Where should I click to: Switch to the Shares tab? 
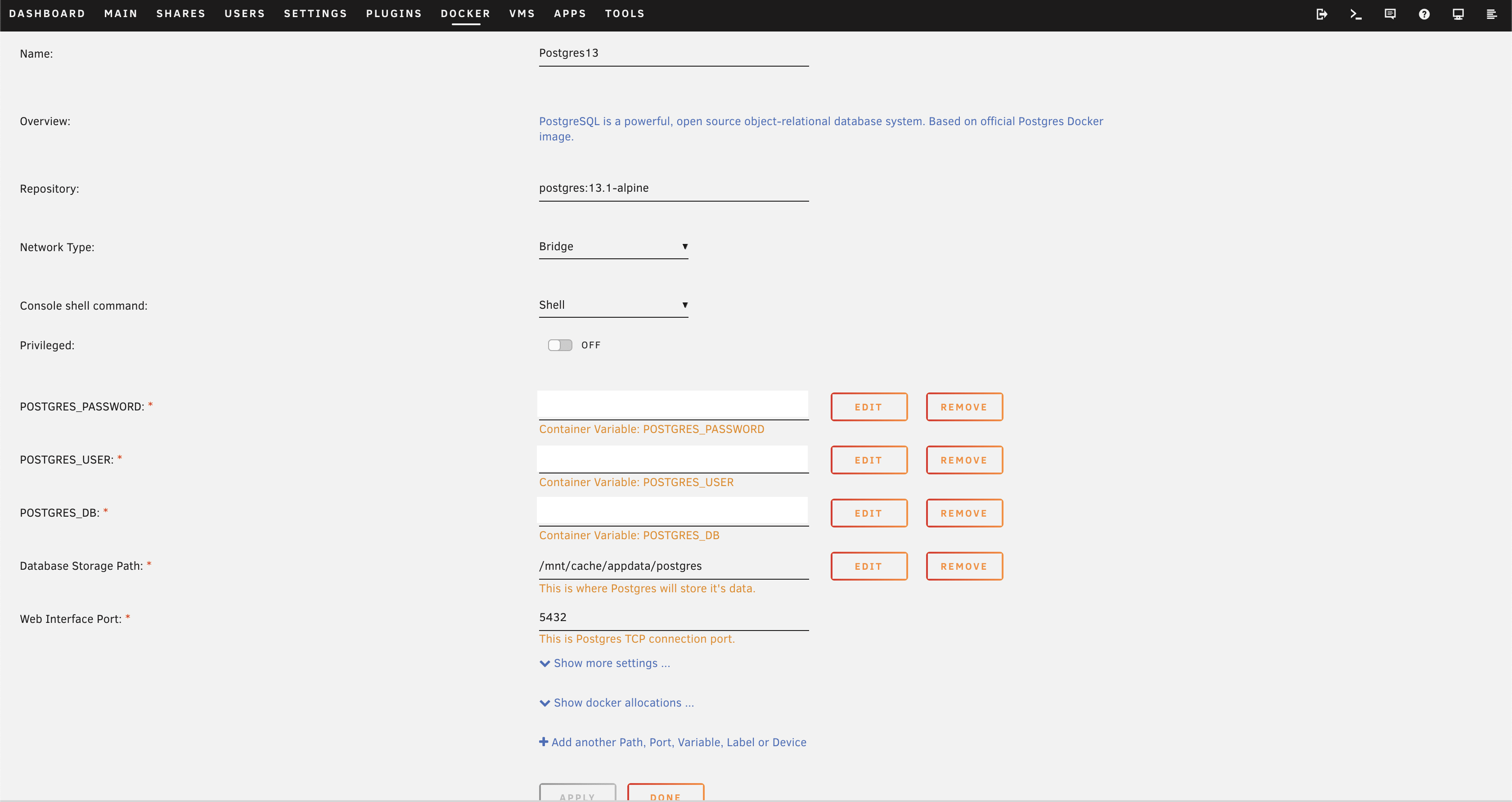pyautogui.click(x=181, y=14)
